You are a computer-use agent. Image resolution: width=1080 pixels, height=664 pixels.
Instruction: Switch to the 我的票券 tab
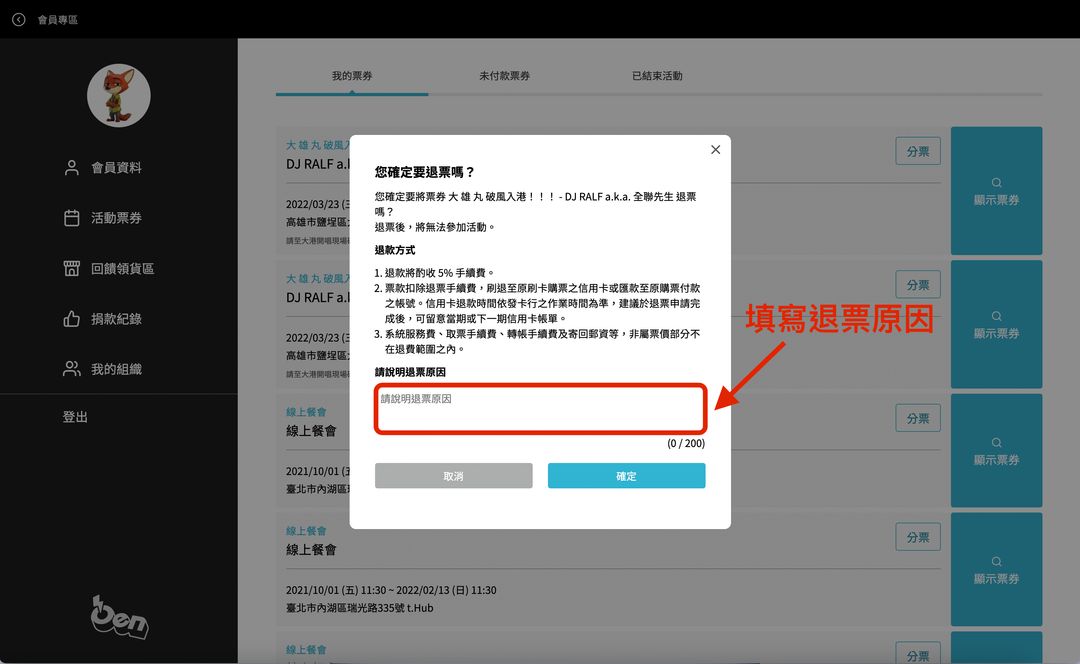tap(352, 76)
